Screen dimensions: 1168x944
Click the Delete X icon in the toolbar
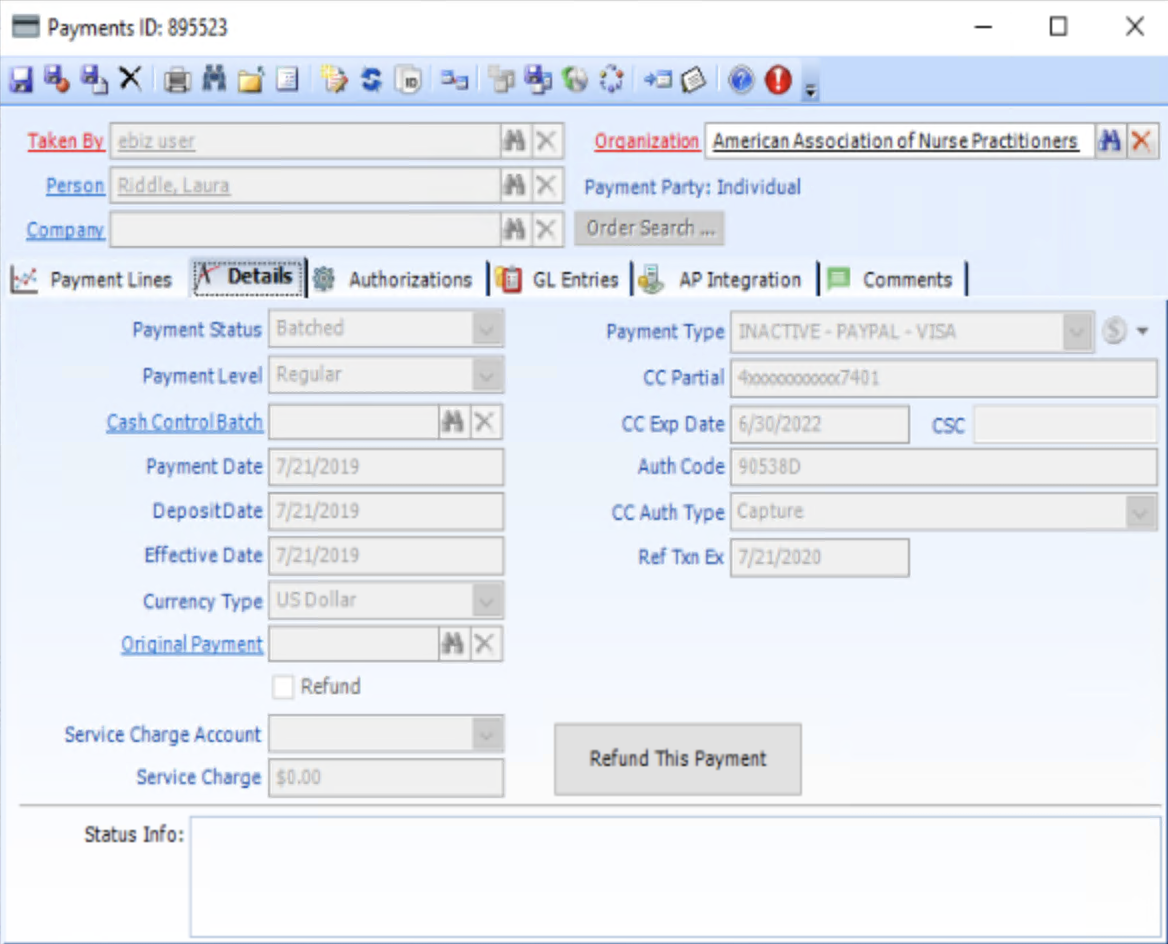pos(131,80)
